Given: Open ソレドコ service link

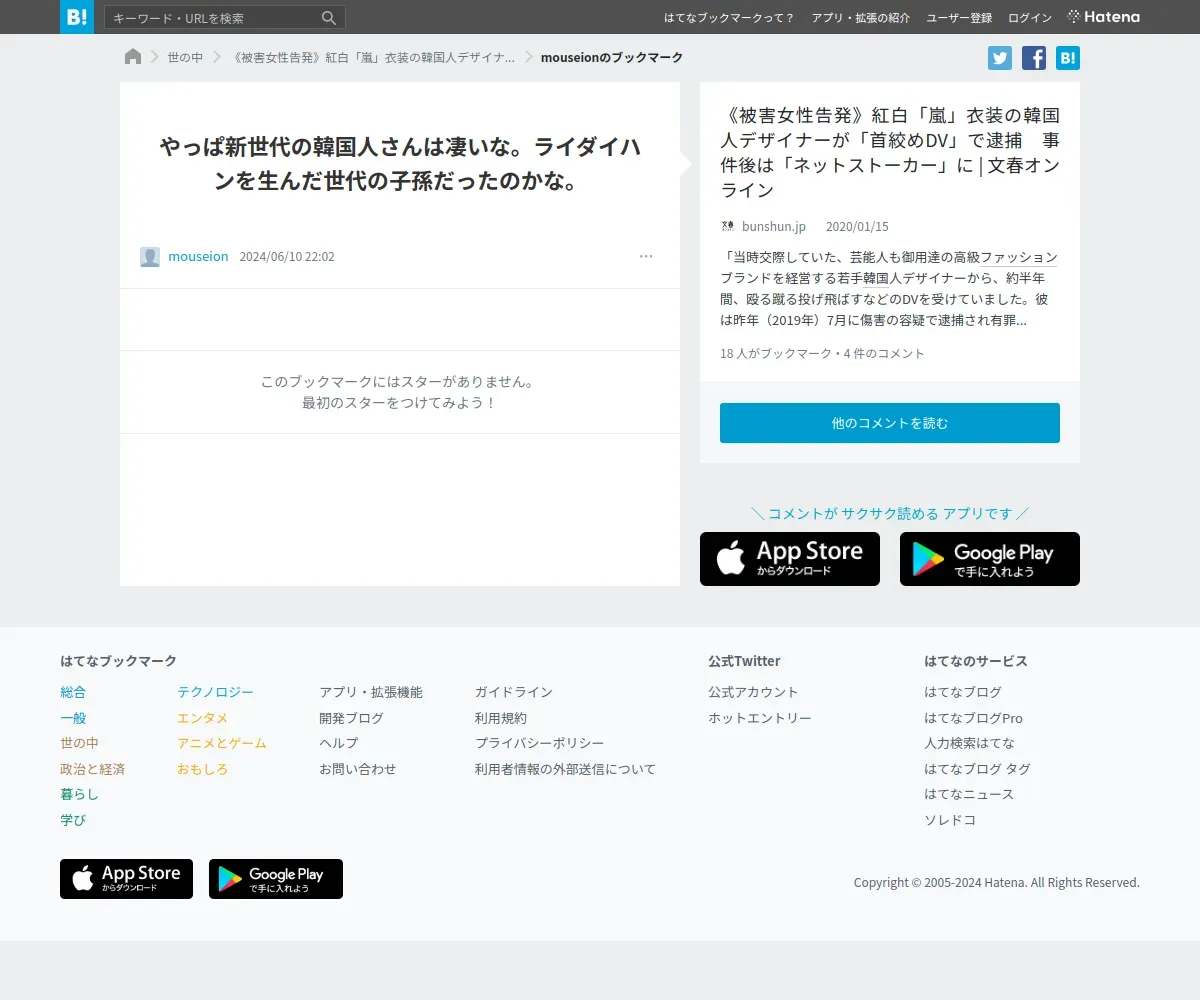Looking at the screenshot, I should click(950, 820).
